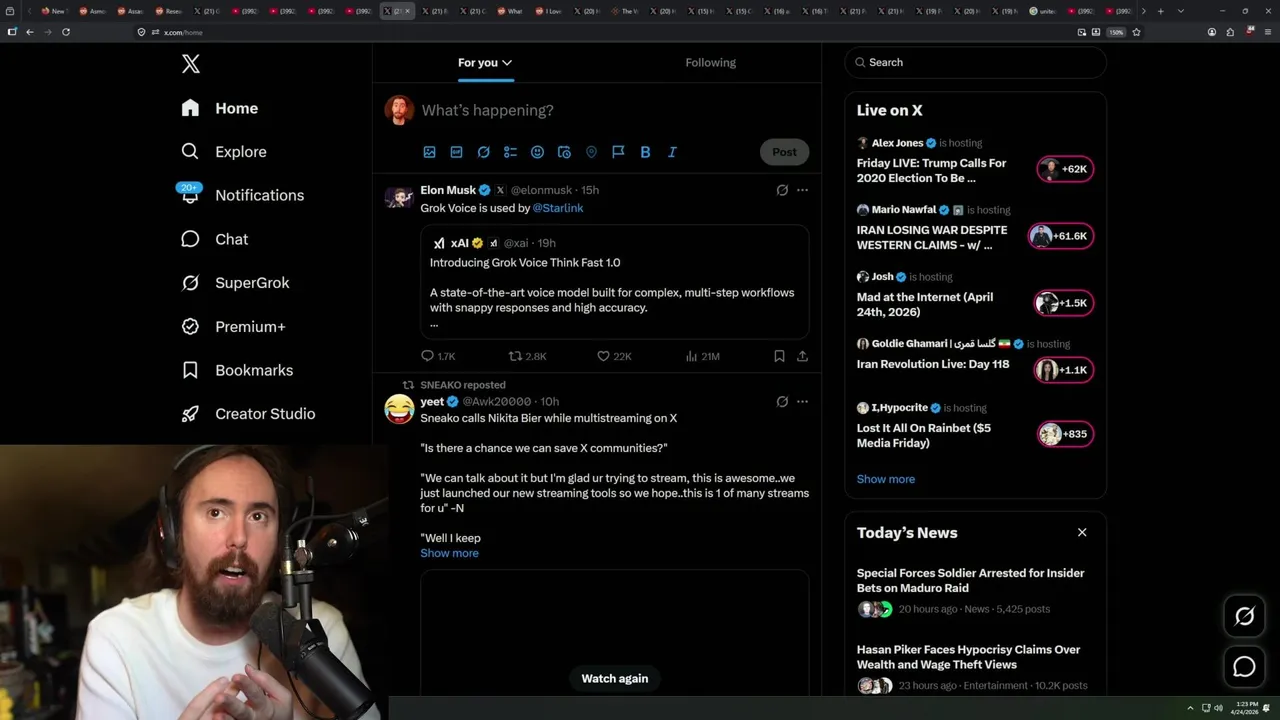Open Chat from the sidebar
Viewport: 1280px width, 720px height.
click(x=214, y=239)
